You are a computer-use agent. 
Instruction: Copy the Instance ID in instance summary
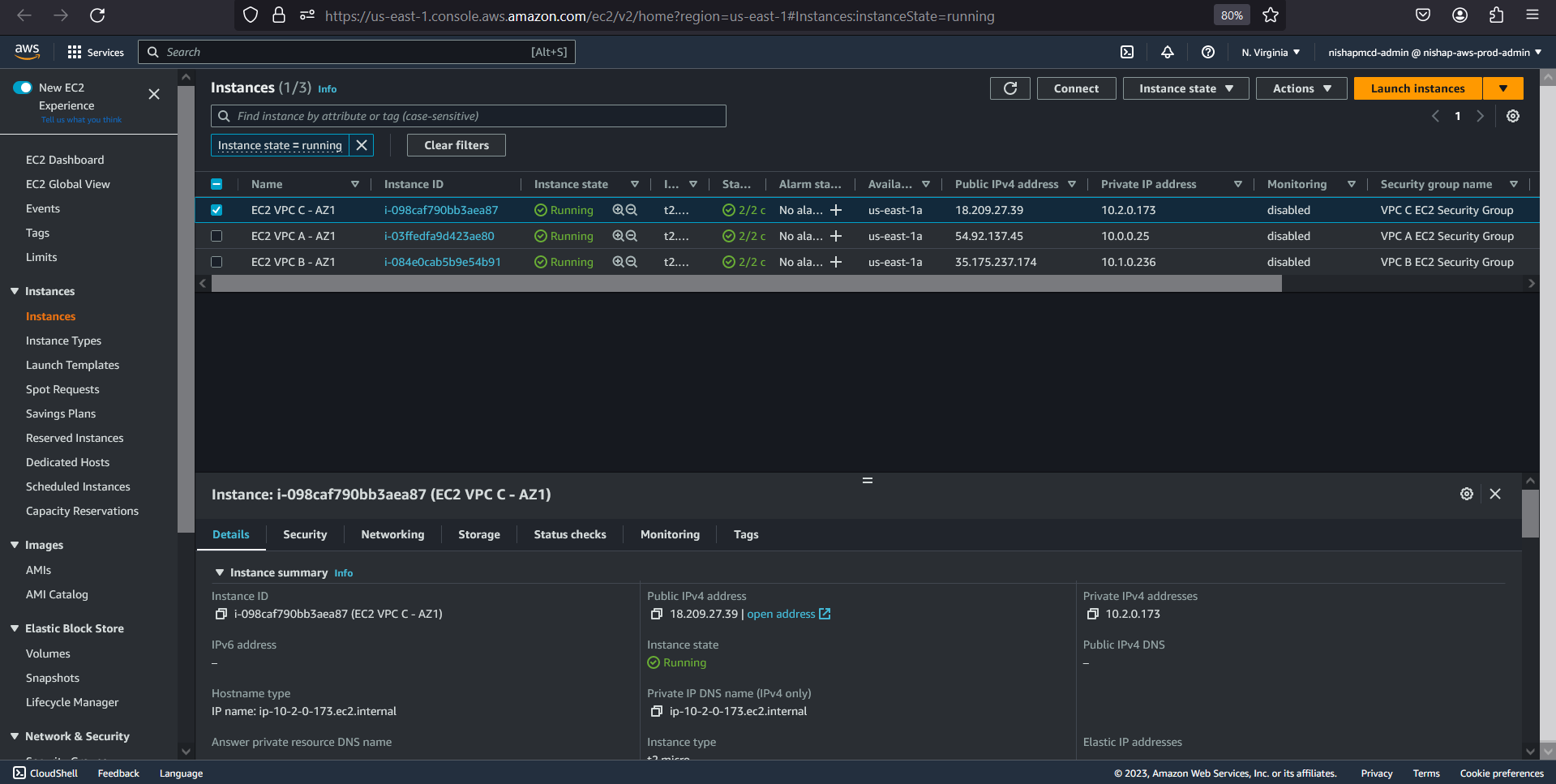click(x=221, y=615)
